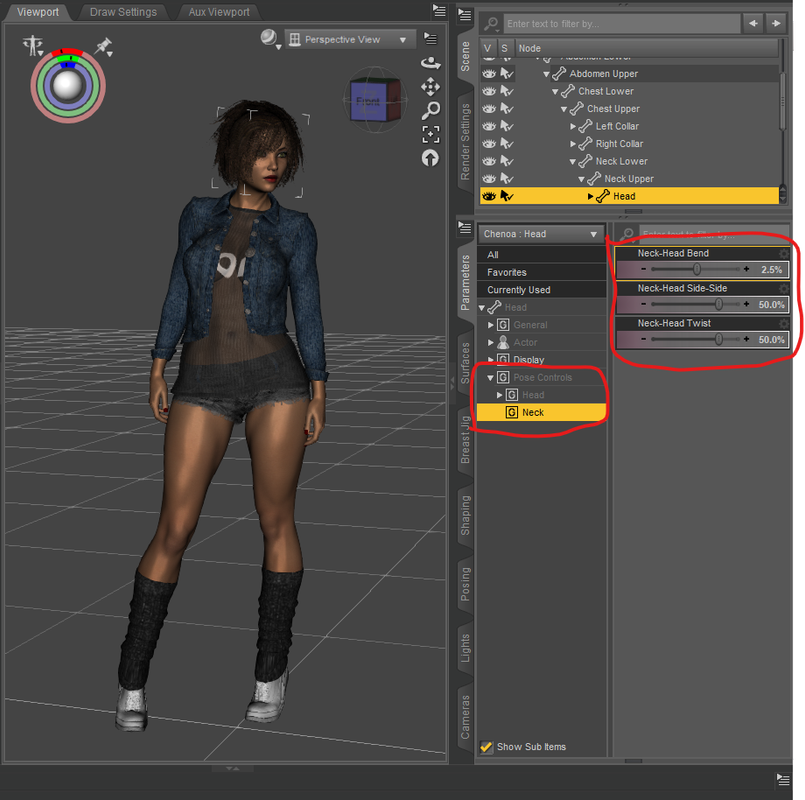Click the Neck-Head Side-Side settings gear
This screenshot has width=805, height=800.
783,288
